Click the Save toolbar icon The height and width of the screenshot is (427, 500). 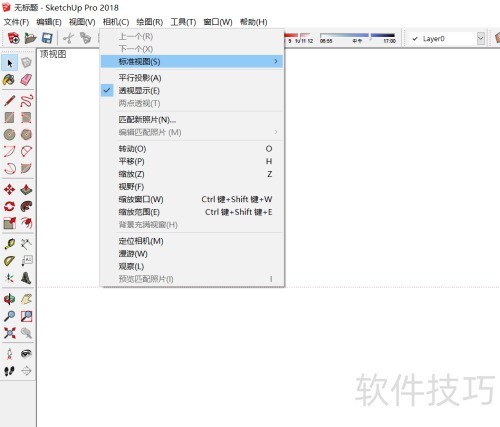coord(47,38)
